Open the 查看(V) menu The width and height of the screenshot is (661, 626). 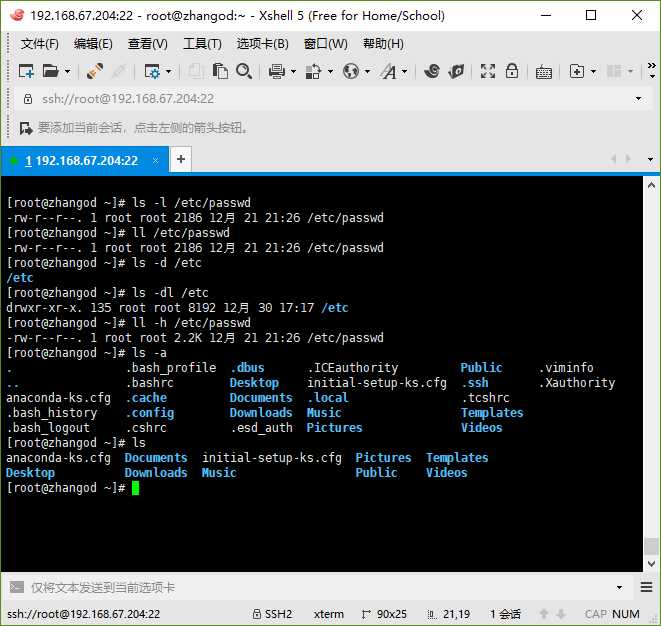click(148, 44)
